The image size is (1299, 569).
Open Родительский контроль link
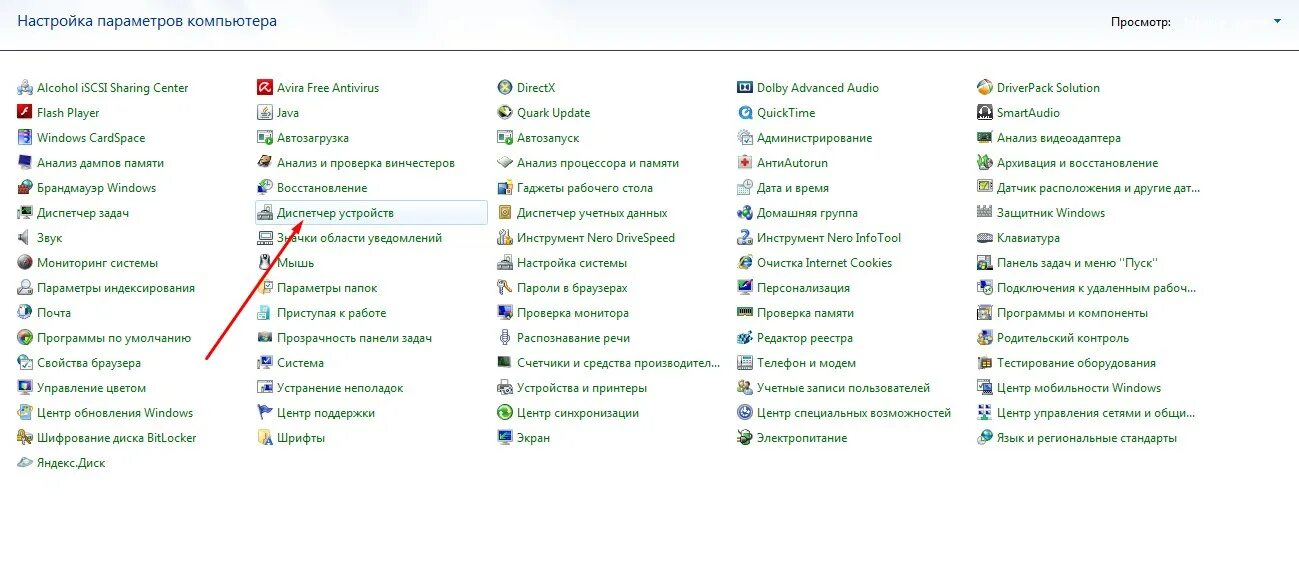point(1063,338)
